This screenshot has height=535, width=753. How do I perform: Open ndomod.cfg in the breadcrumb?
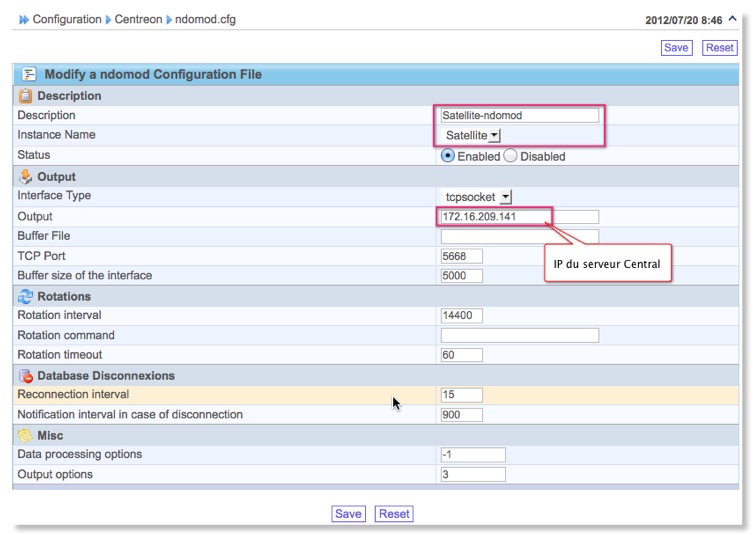tap(205, 20)
